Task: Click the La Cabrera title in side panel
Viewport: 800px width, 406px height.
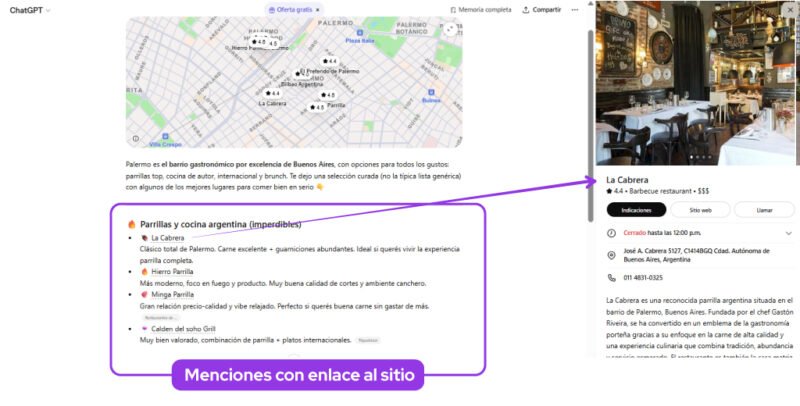Action: (627, 180)
